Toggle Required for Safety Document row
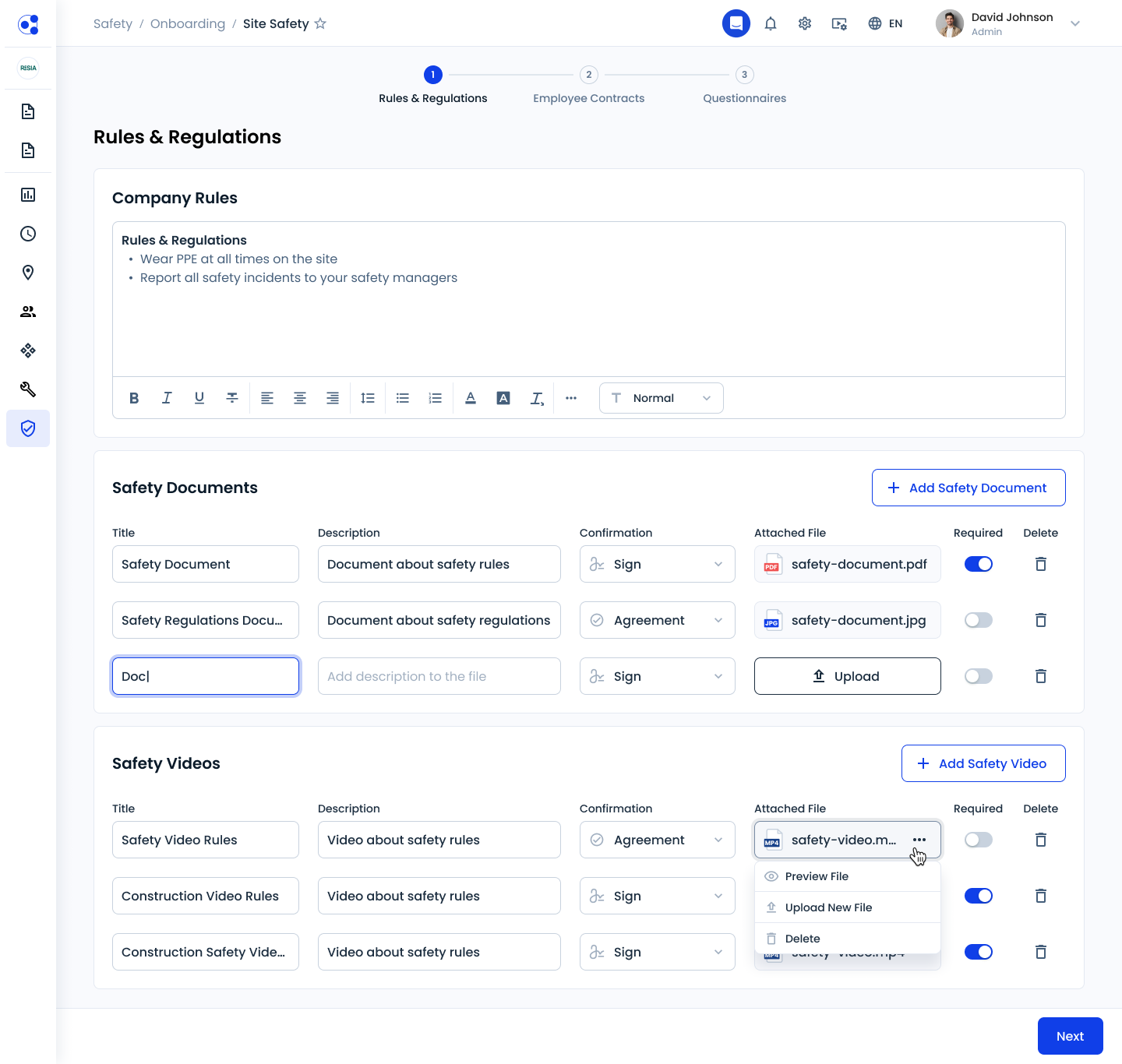Viewport: 1122px width, 1064px height. pos(979,564)
